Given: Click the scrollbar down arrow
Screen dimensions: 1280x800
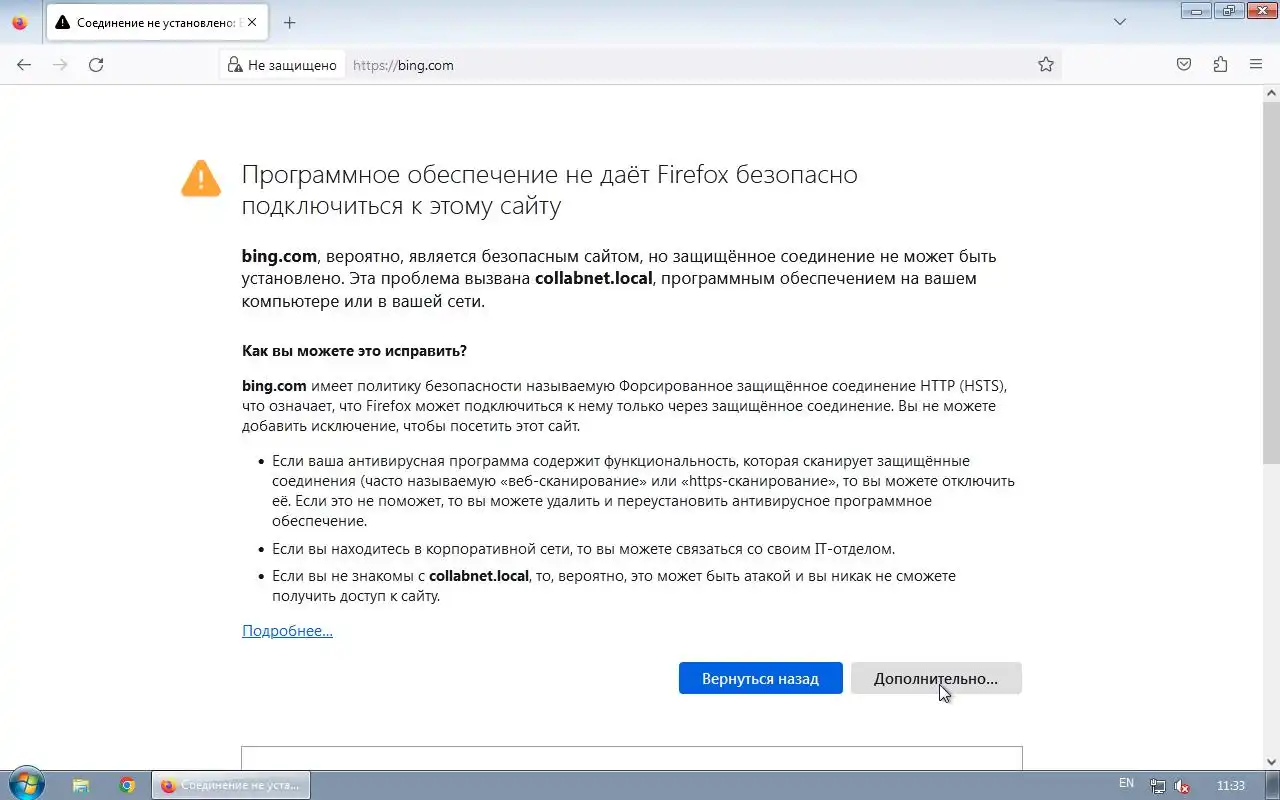Looking at the screenshot, I should point(1271,762).
